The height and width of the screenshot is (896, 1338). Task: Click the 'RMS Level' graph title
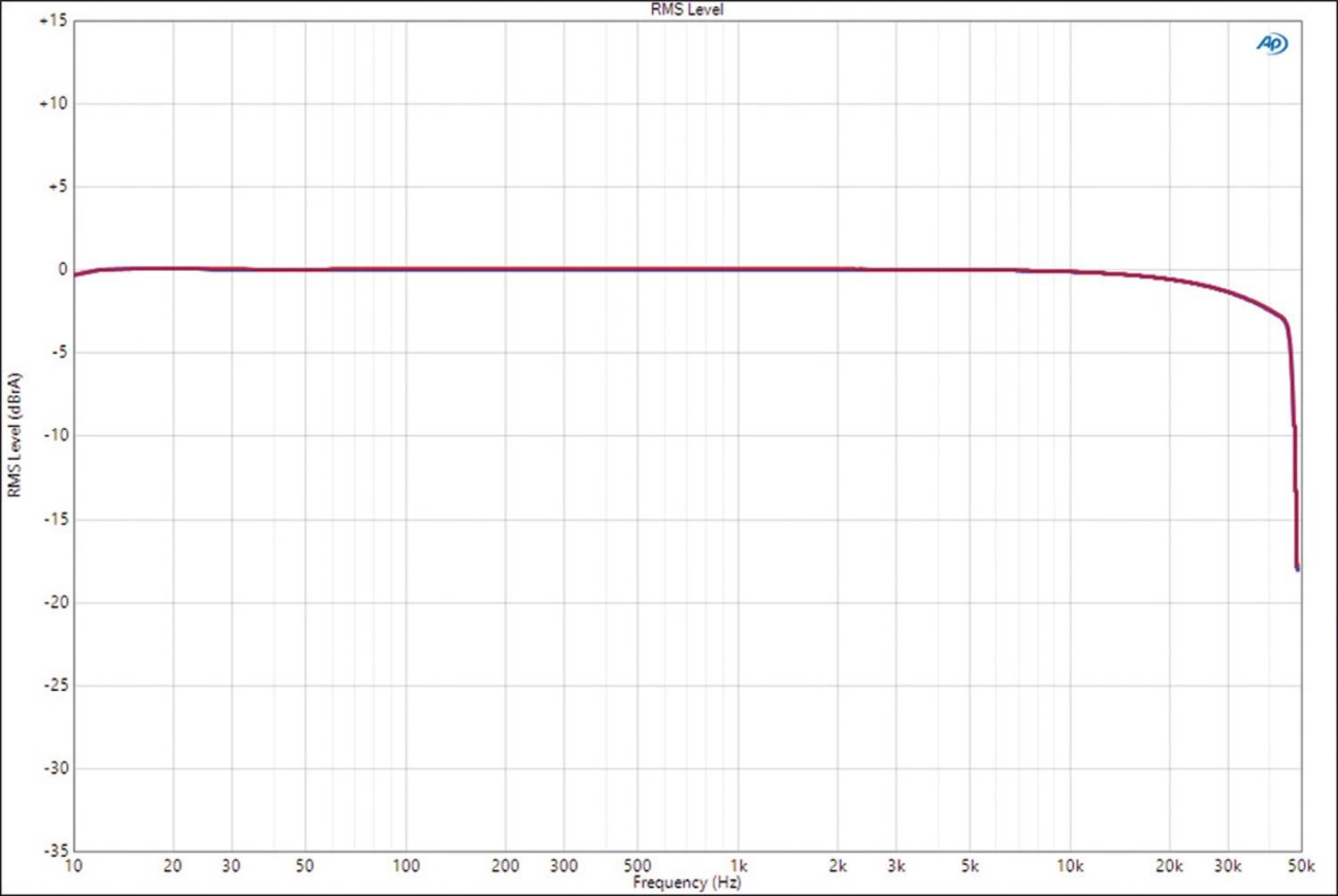pos(687,9)
